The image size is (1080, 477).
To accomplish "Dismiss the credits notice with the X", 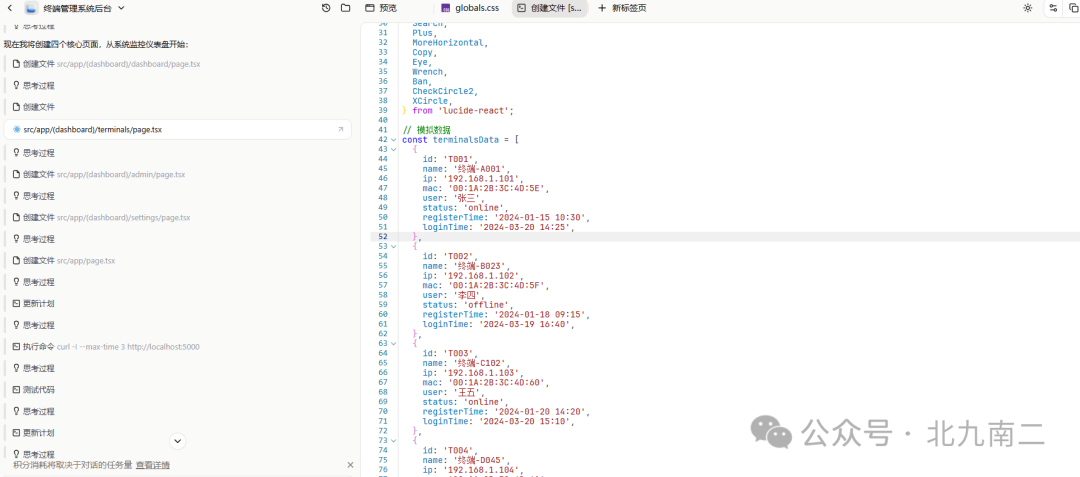I will tap(351, 465).
